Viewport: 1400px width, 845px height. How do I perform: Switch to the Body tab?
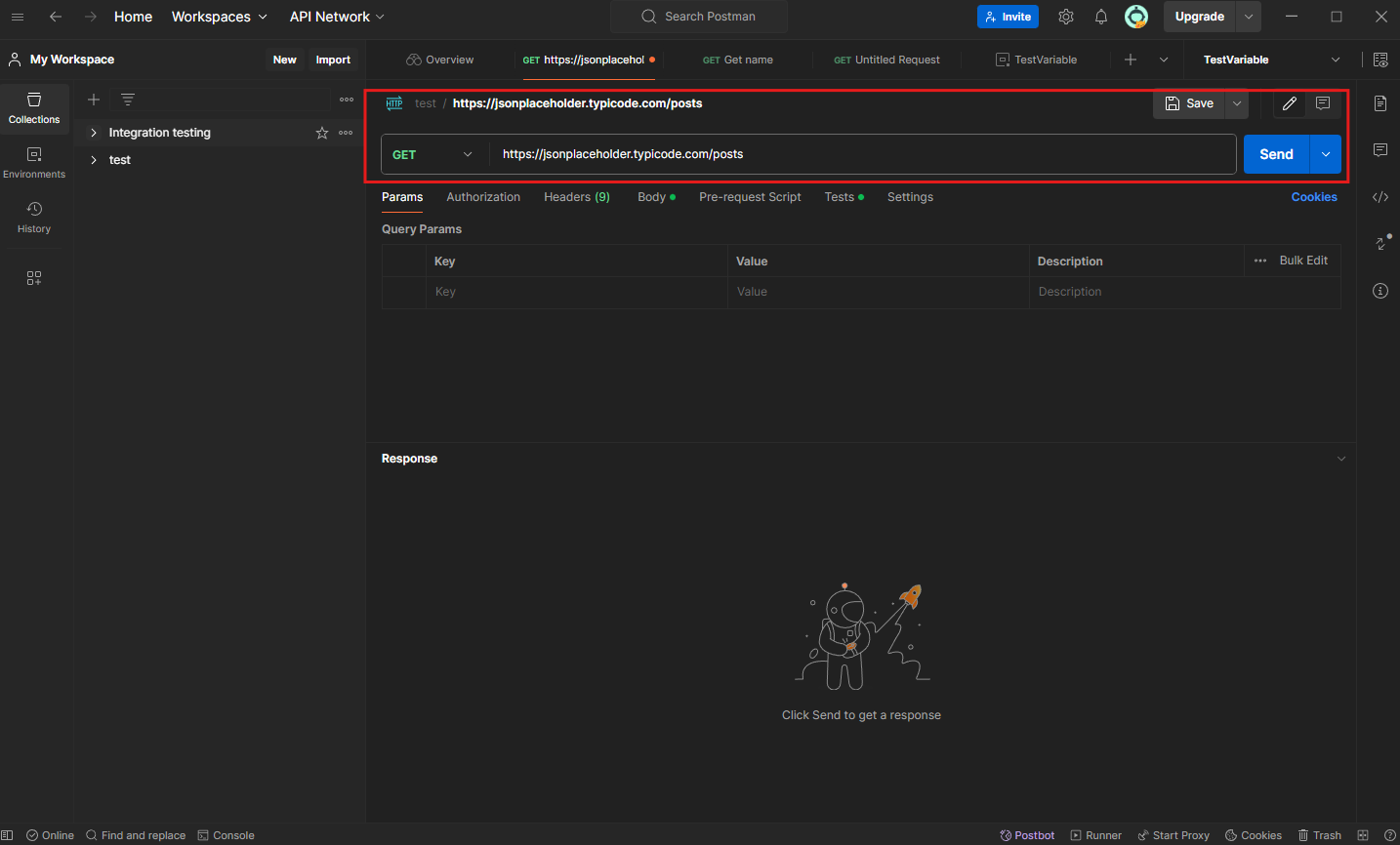[656, 197]
